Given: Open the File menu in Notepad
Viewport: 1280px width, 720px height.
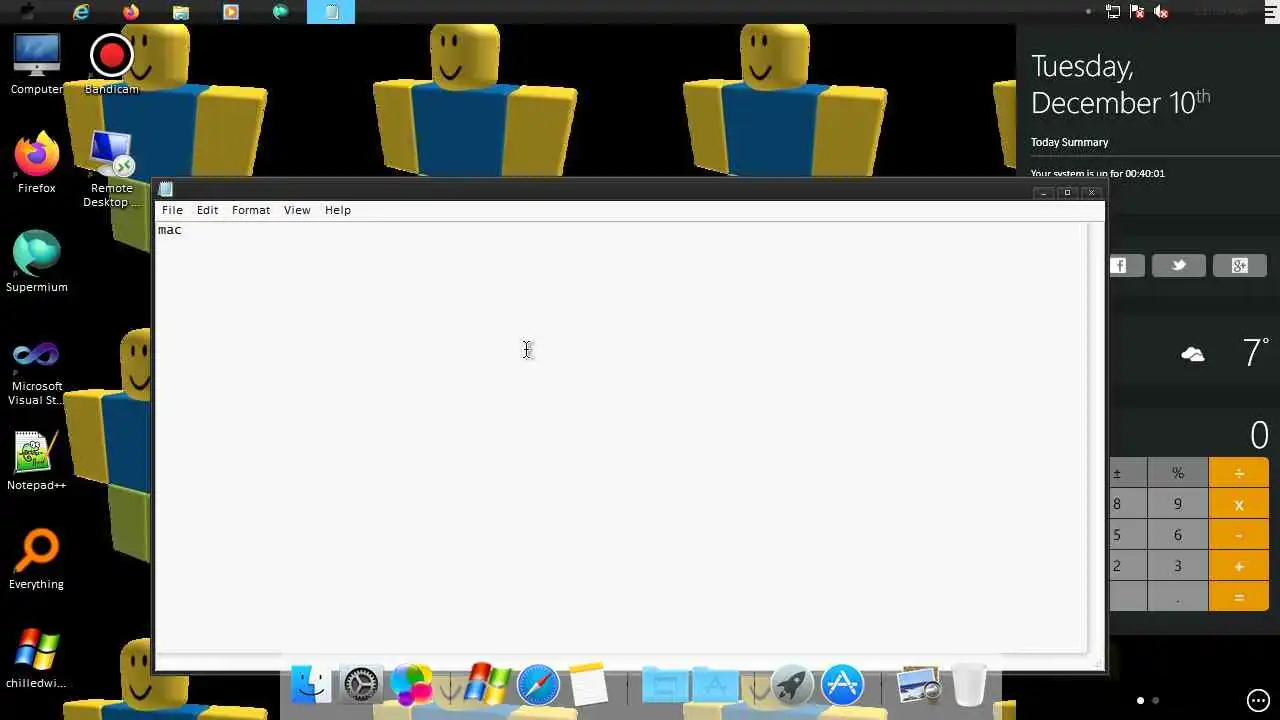Looking at the screenshot, I should [x=172, y=210].
